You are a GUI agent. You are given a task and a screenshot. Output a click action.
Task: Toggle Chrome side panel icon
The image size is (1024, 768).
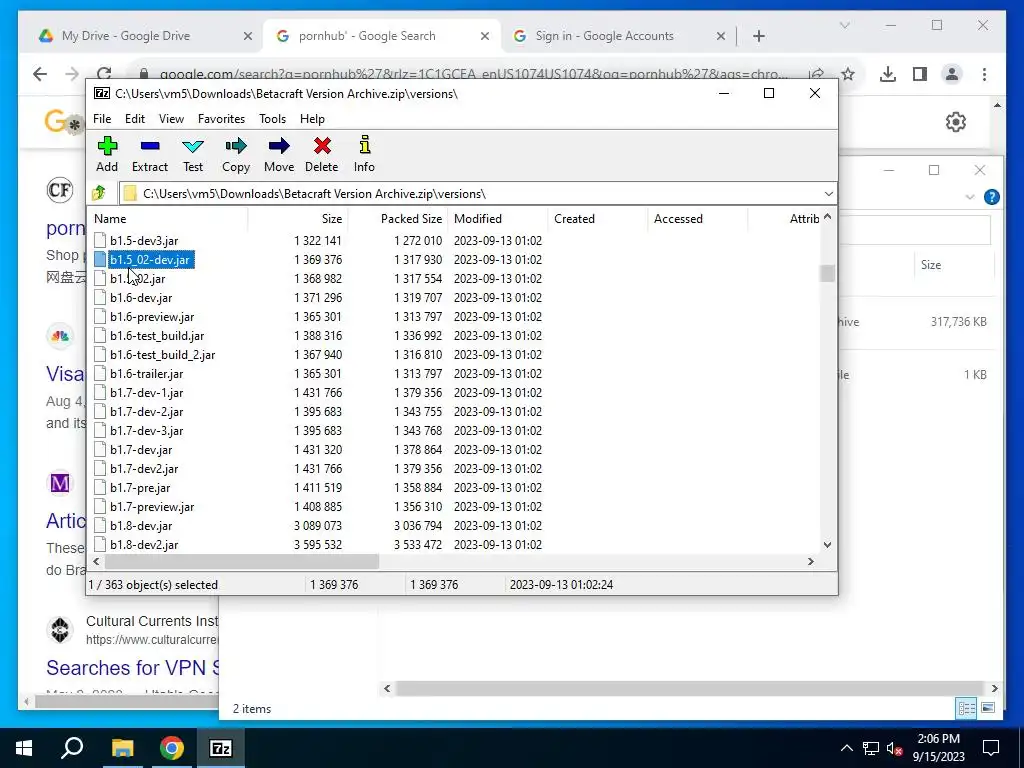click(x=920, y=74)
